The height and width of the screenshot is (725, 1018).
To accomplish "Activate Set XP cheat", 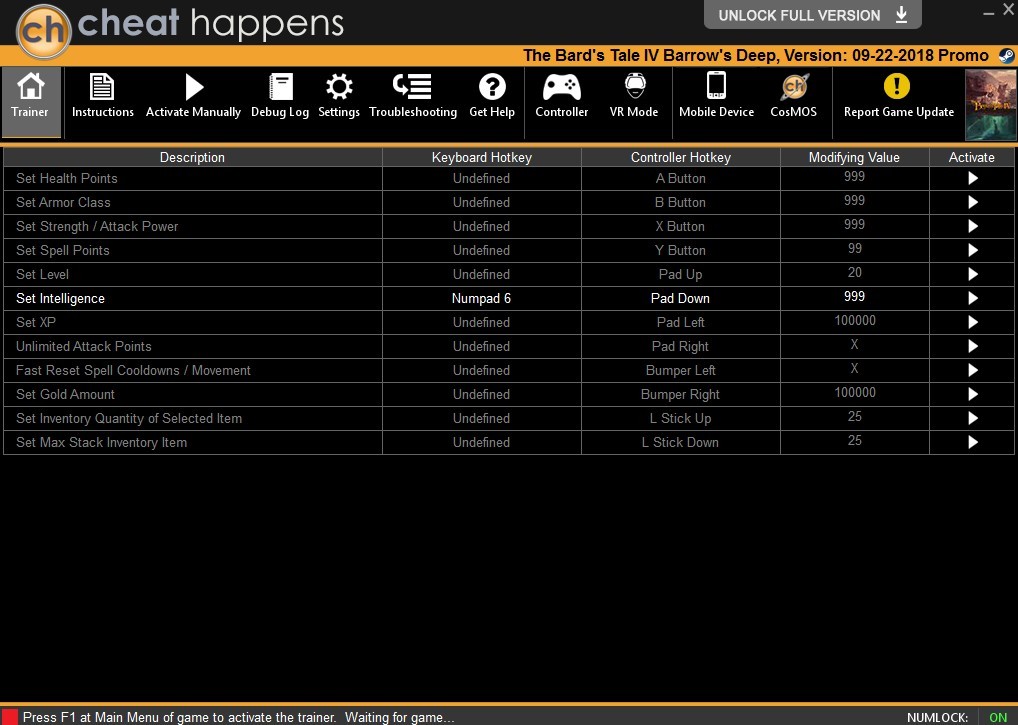I will coord(972,323).
